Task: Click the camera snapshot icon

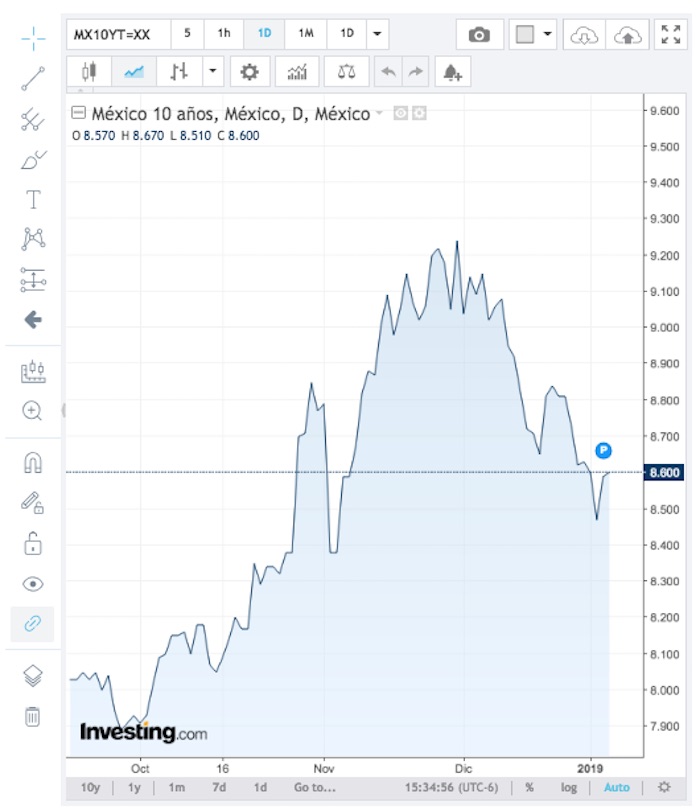Action: pos(480,34)
